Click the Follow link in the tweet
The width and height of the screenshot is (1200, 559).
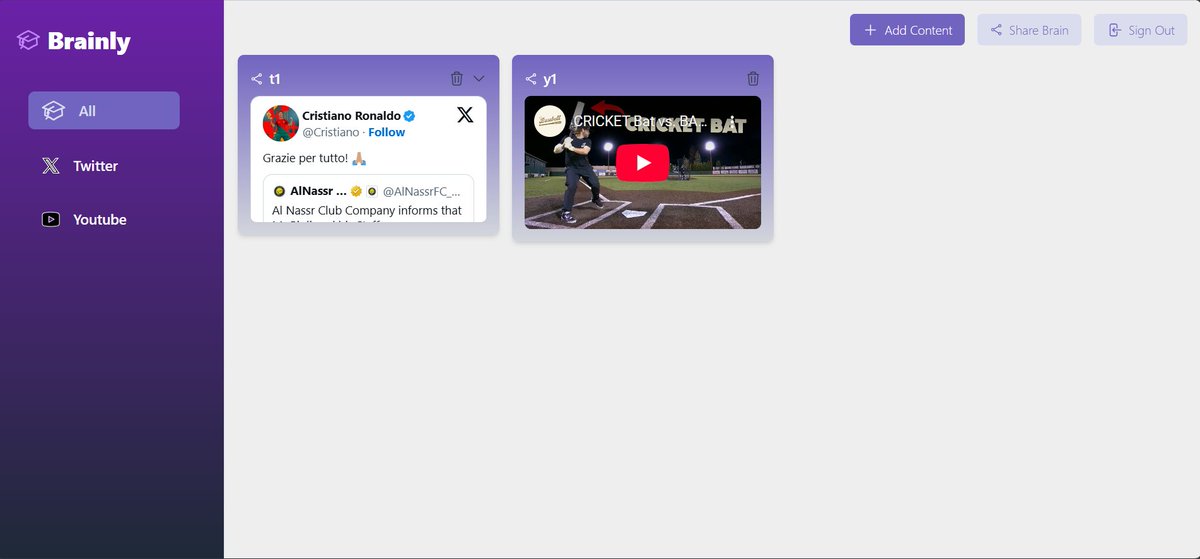387,132
